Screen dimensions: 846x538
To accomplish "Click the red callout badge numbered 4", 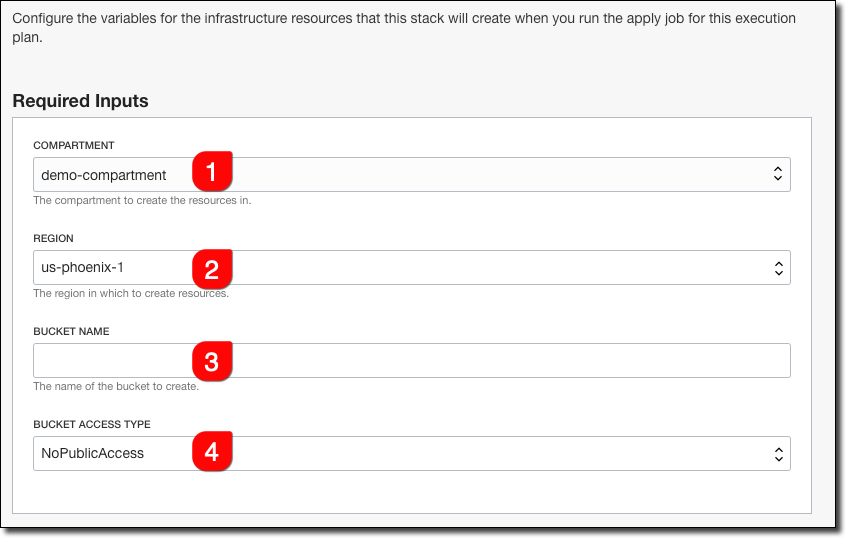I will click(211, 453).
